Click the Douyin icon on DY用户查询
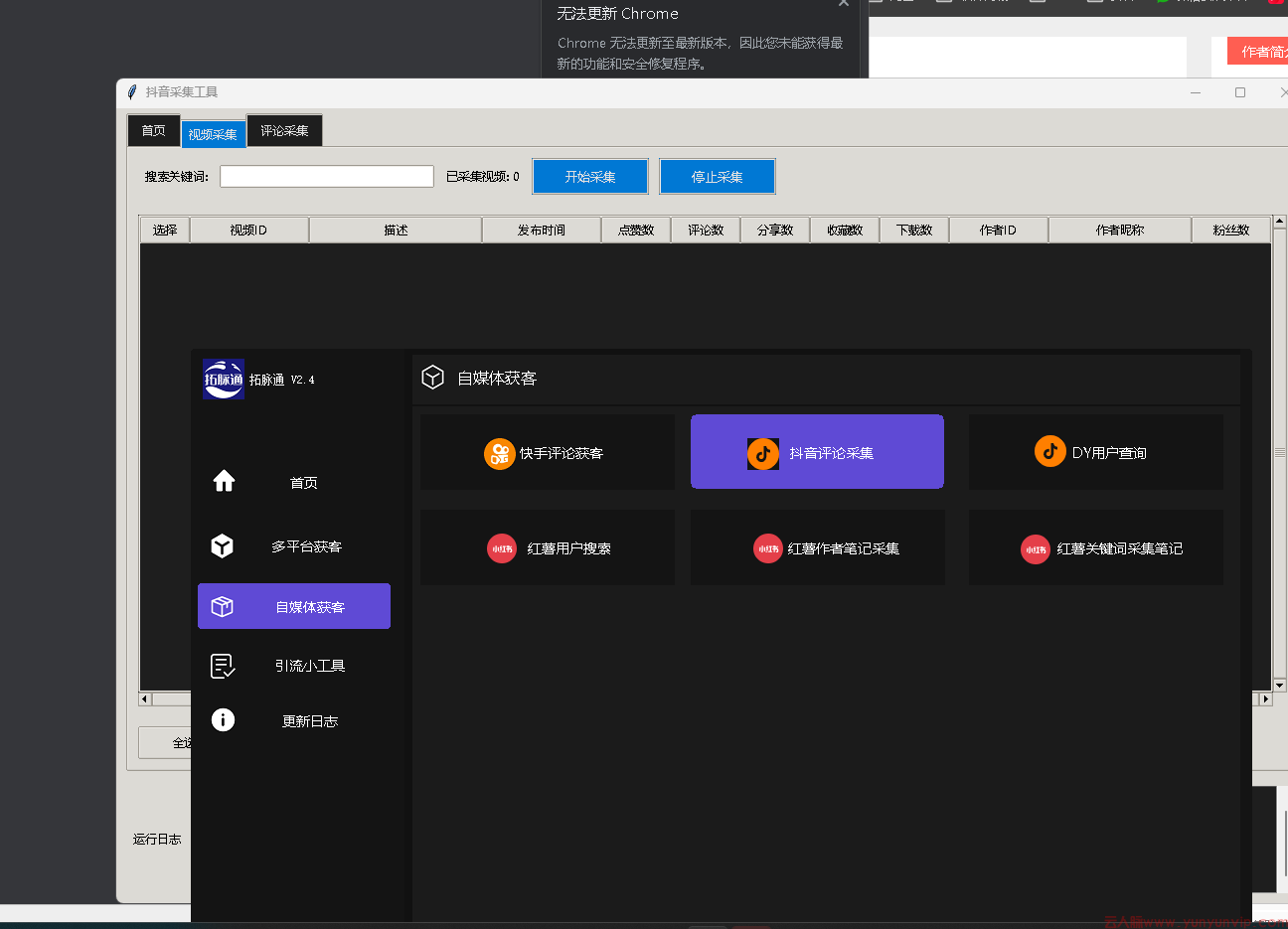 click(1049, 451)
